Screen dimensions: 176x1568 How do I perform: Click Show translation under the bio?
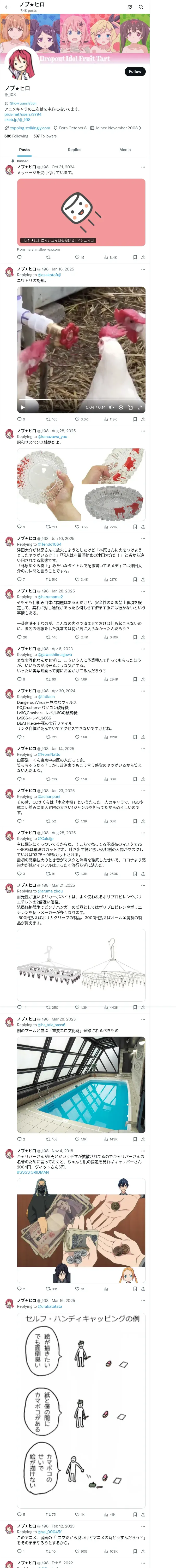click(x=23, y=103)
